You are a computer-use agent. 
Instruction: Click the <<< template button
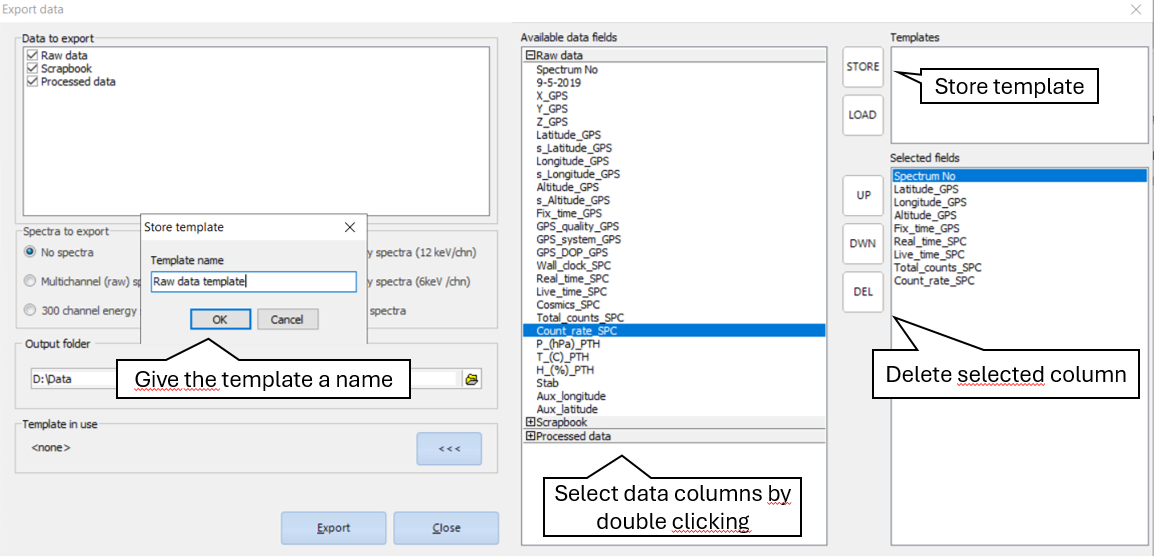point(449,449)
